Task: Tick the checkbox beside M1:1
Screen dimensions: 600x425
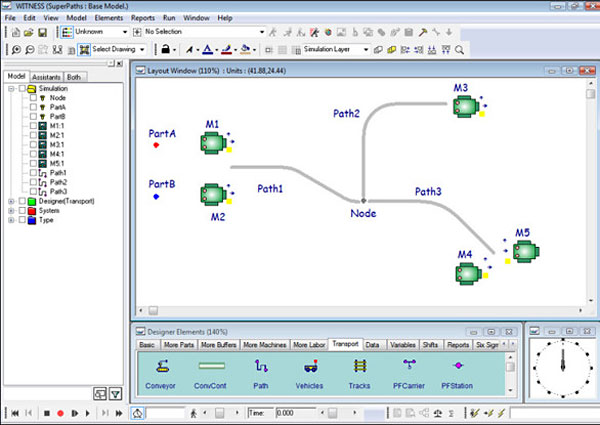Action: click(33, 126)
